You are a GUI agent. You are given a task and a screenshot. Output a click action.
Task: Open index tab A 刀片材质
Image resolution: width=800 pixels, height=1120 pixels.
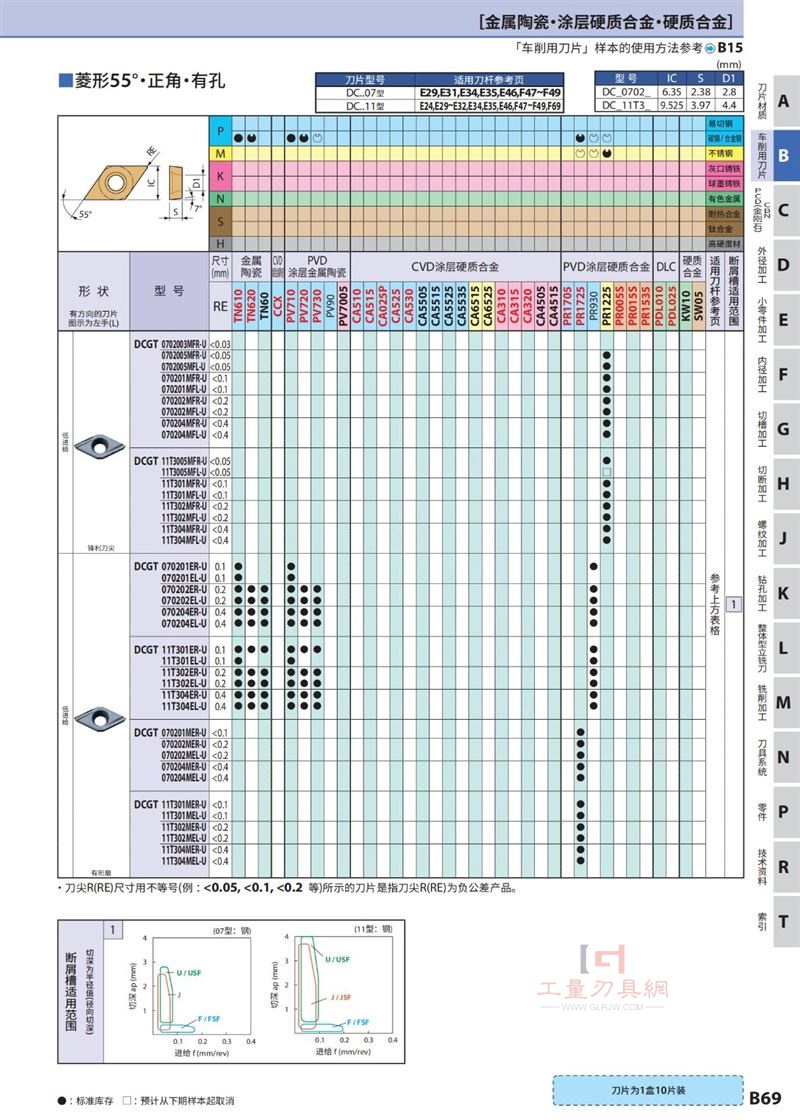[774, 101]
